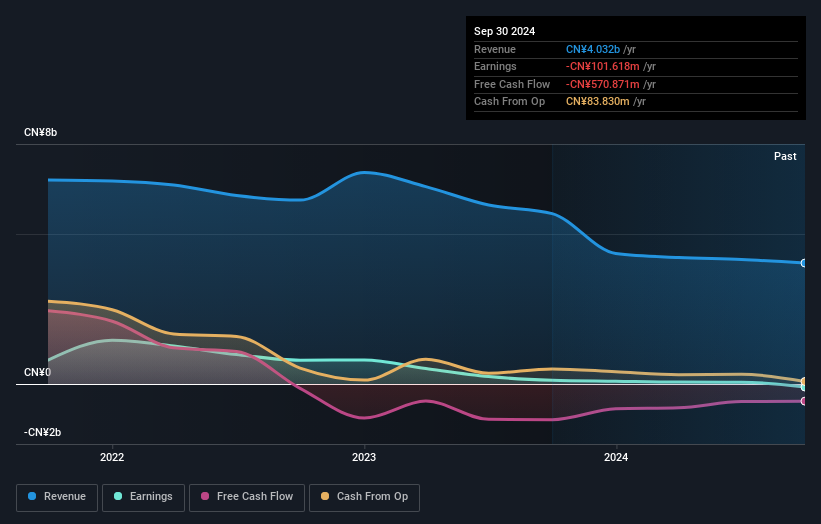821x524 pixels.
Task: Click the 2023 x-axis label
Action: click(x=364, y=458)
